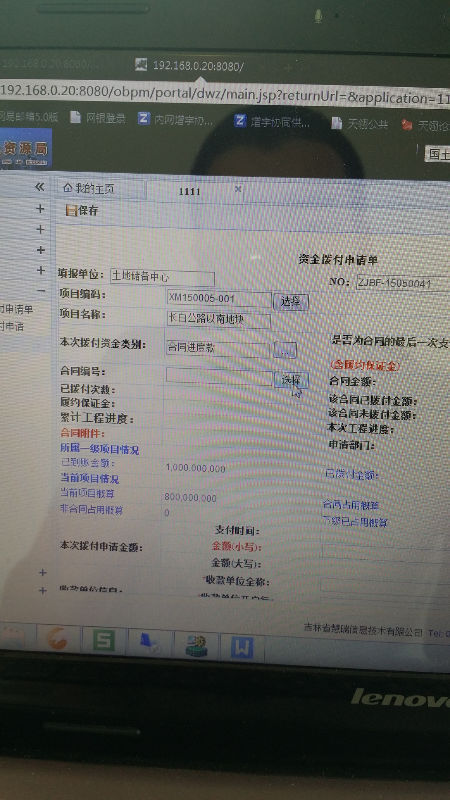This screenshot has height=800, width=450.
Task: Expand the first plus item in sidebar
Action: click(40, 209)
